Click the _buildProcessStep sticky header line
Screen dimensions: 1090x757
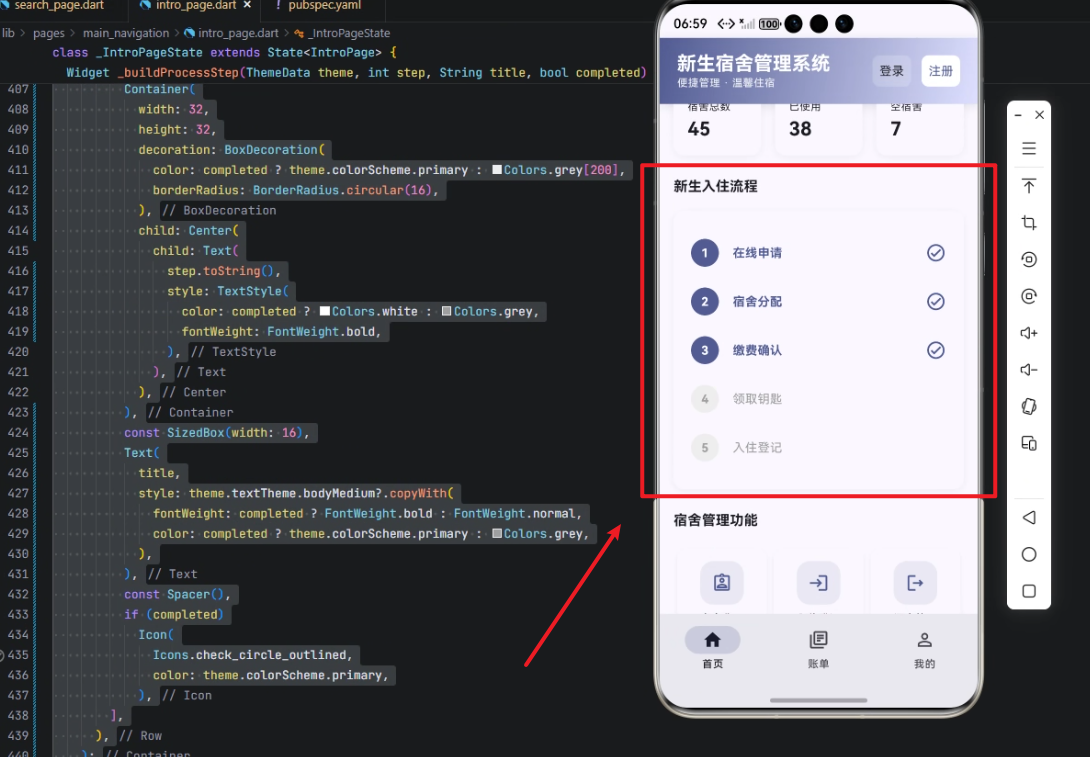click(356, 72)
